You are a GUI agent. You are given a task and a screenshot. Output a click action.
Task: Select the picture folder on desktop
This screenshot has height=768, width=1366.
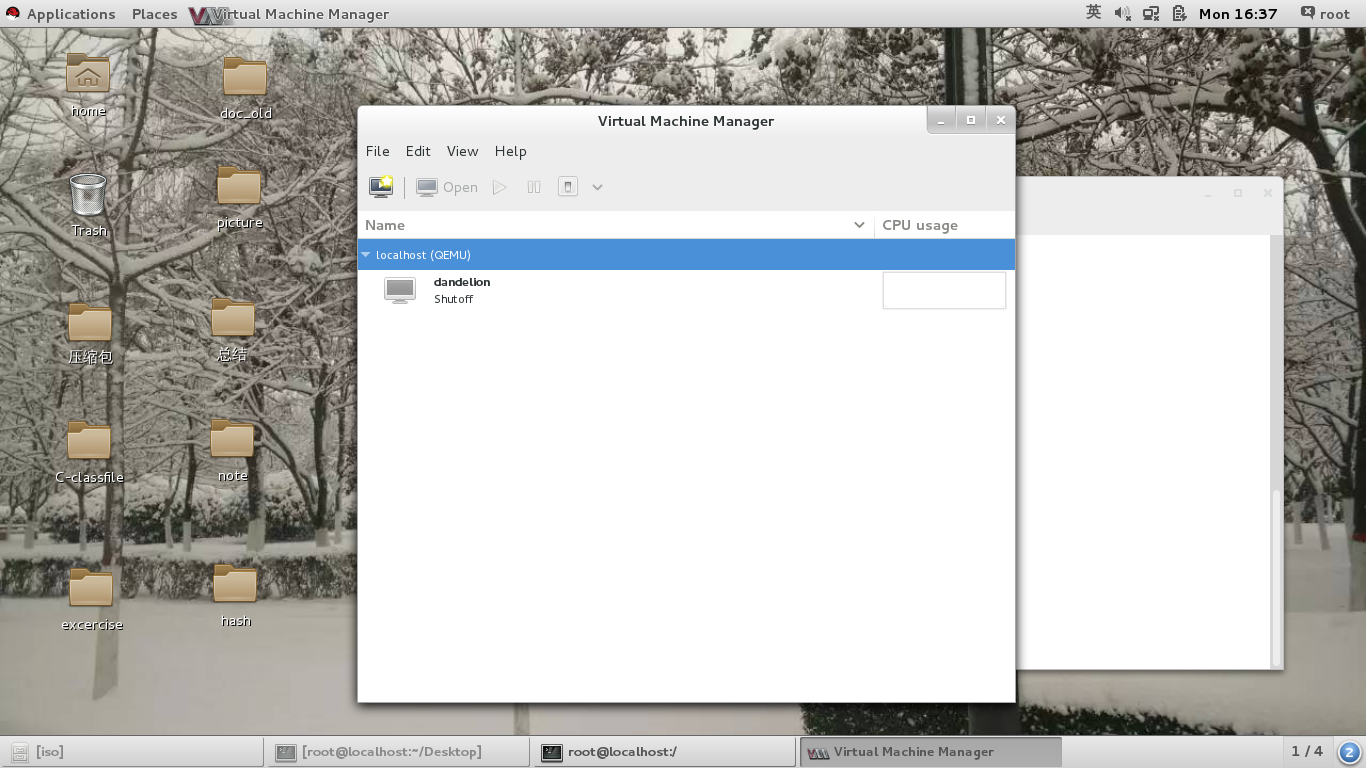click(239, 197)
